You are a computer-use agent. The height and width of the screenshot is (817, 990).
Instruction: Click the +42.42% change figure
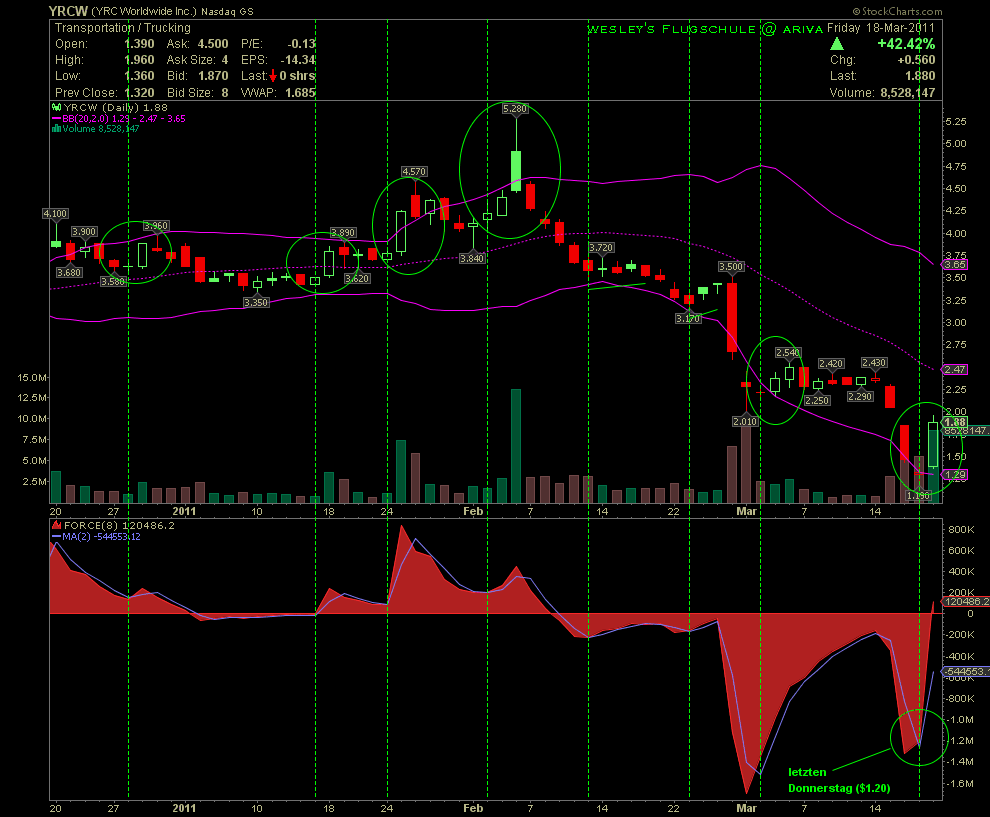[x=906, y=44]
